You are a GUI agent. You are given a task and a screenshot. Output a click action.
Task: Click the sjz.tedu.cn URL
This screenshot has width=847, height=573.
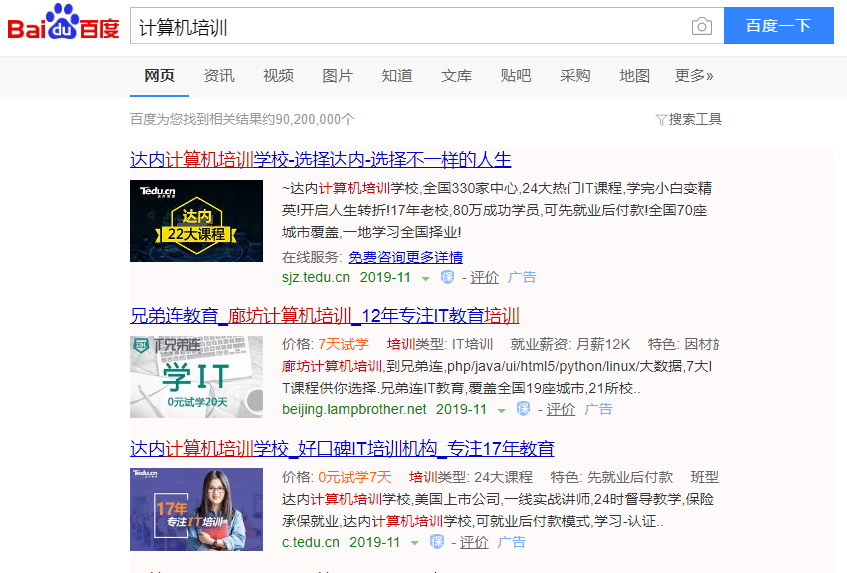point(316,278)
